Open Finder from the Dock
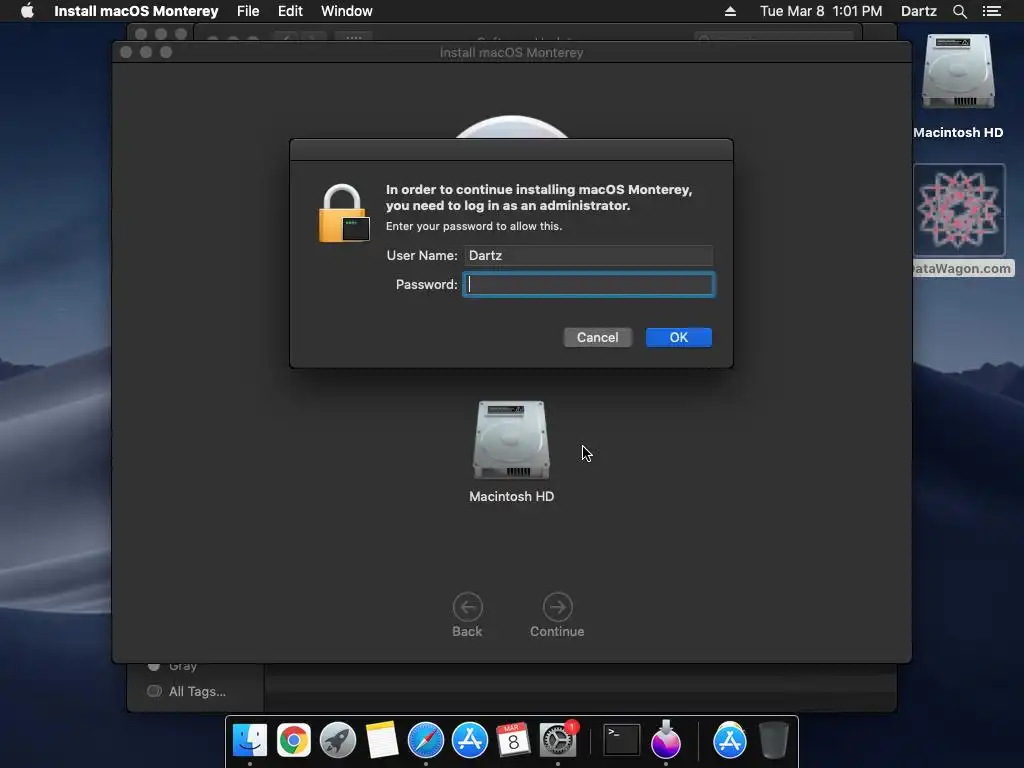This screenshot has width=1024, height=768. tap(249, 740)
